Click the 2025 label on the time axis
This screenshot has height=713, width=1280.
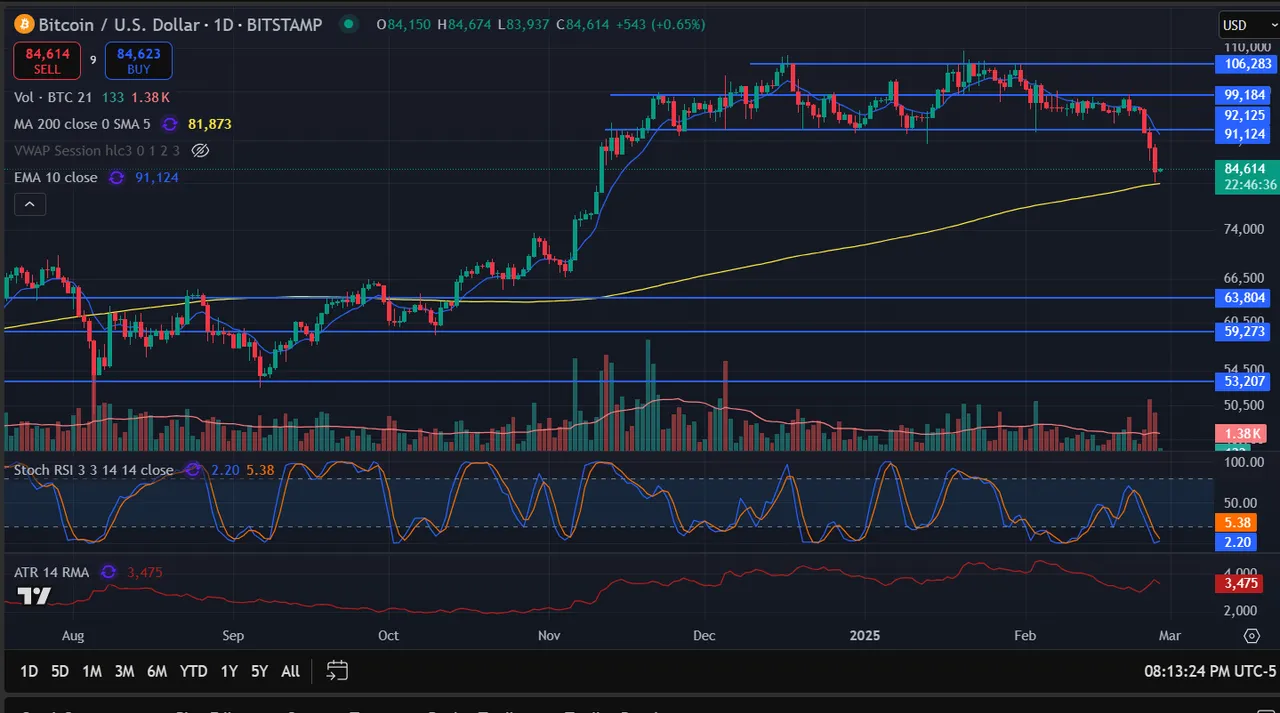863,635
